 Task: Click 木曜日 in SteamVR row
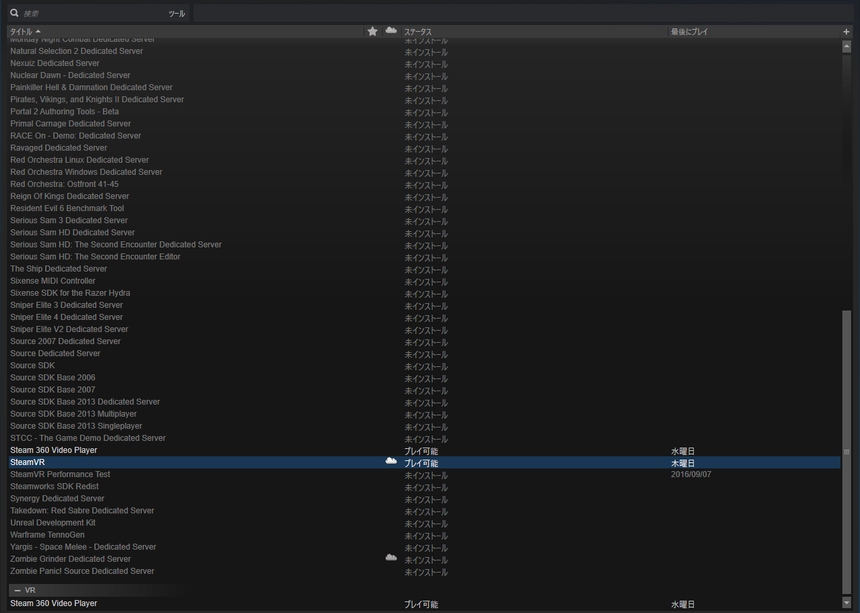683,463
